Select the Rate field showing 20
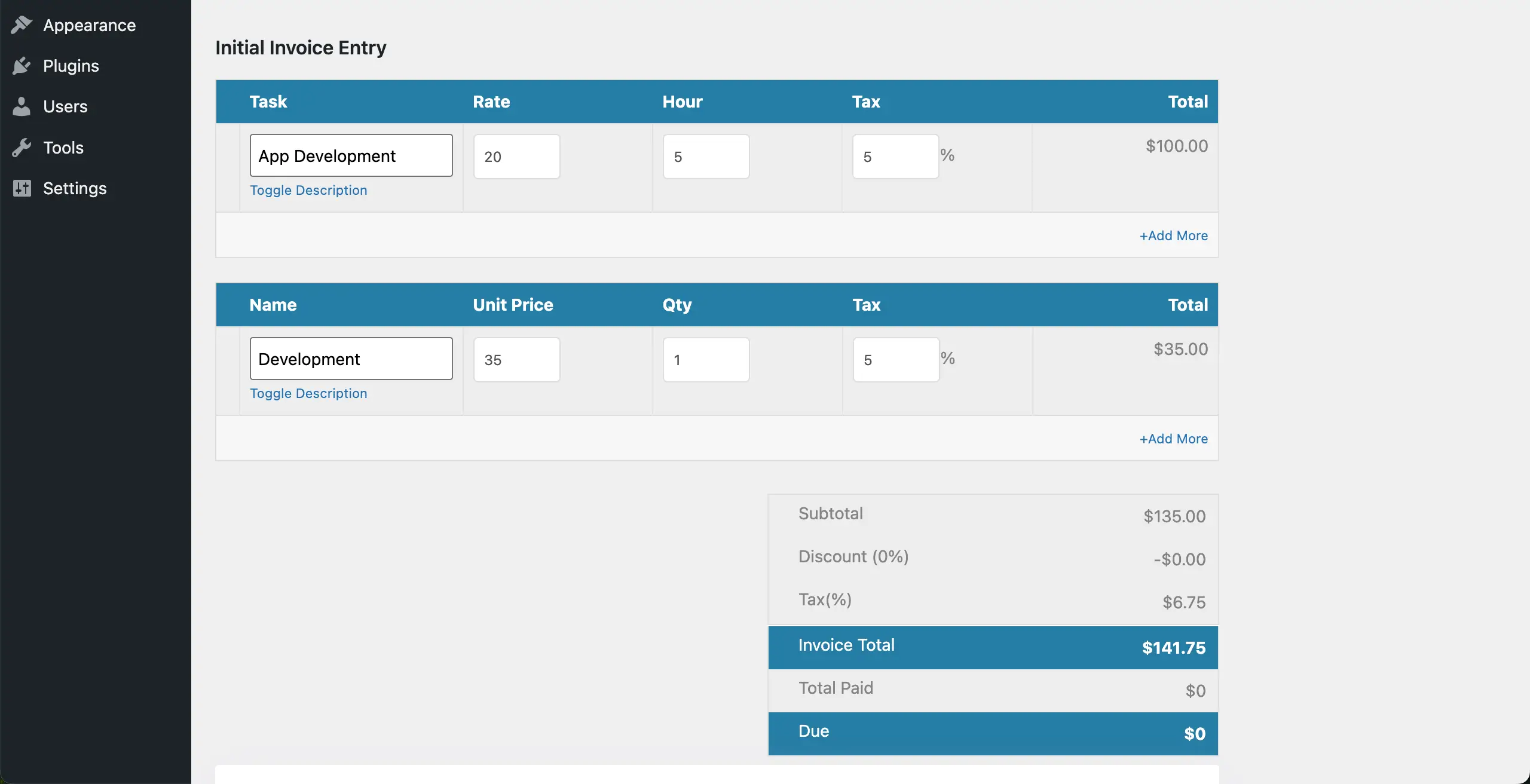 (516, 156)
